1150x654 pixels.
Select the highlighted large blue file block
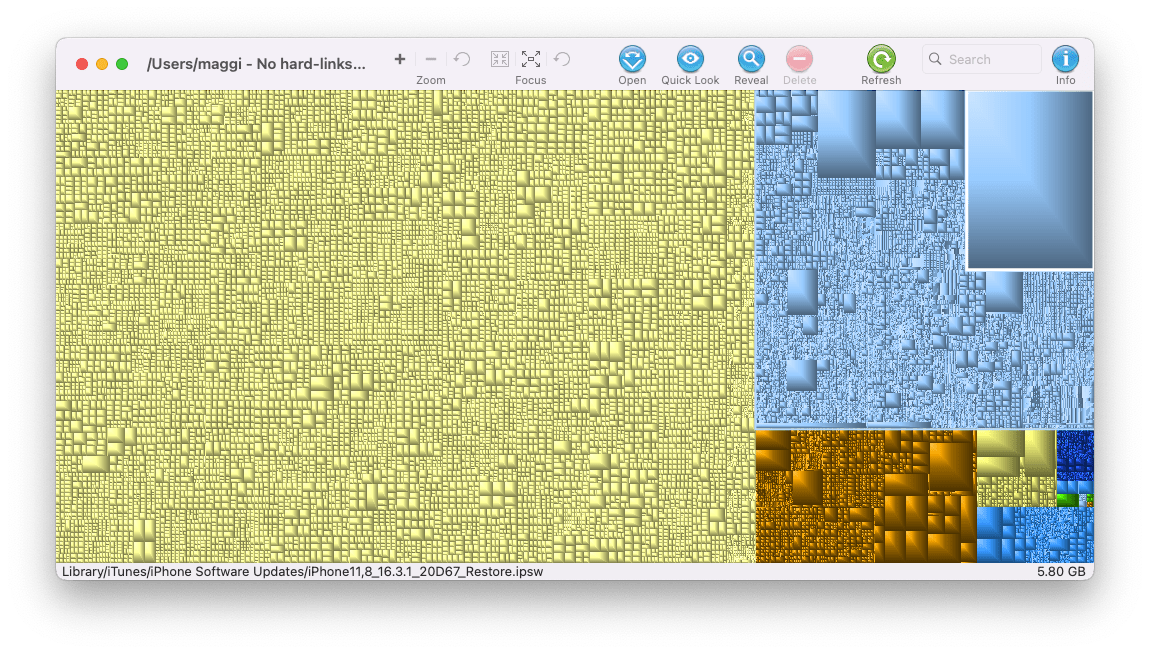pyautogui.click(x=1030, y=180)
